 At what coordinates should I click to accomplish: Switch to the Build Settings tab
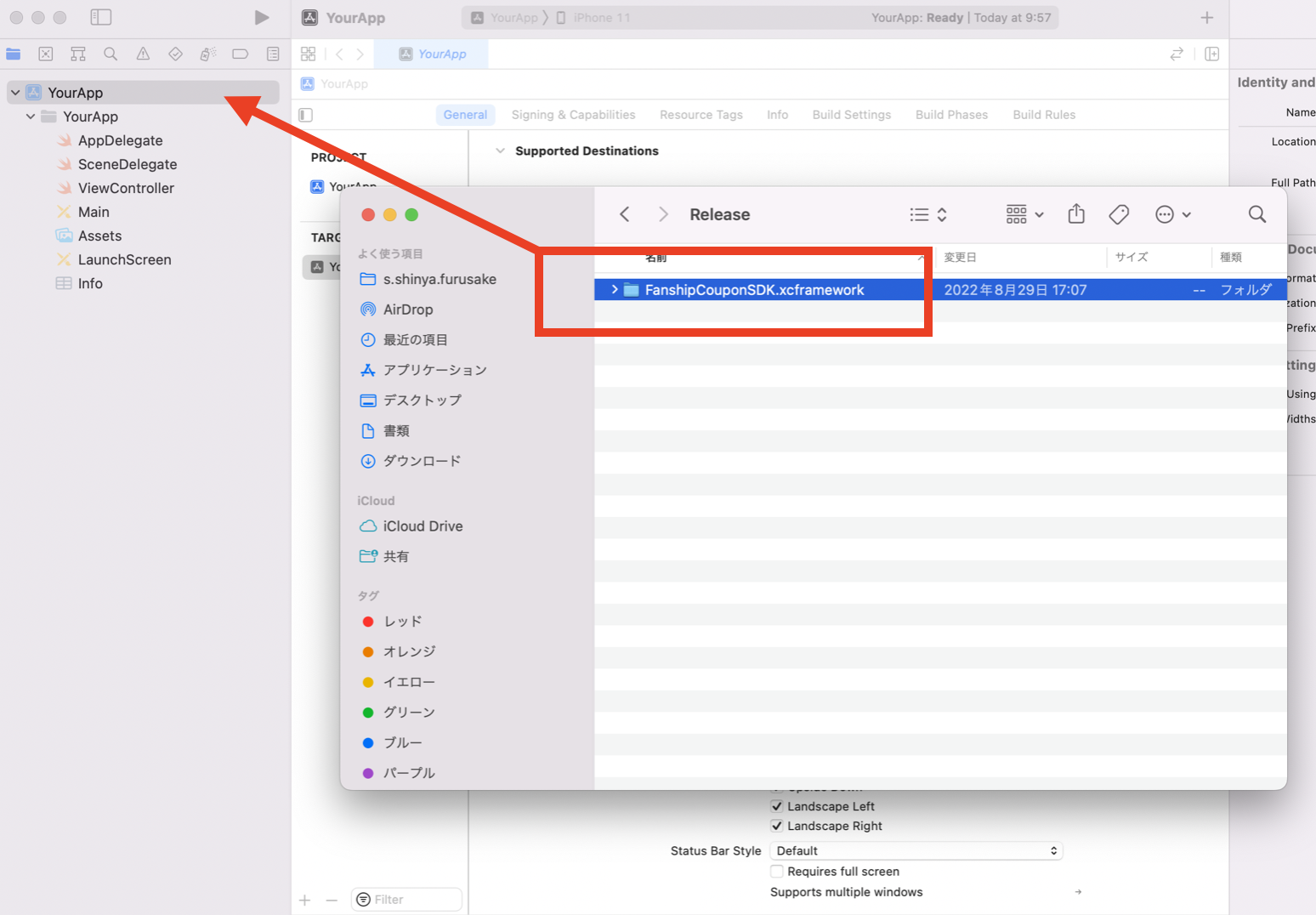[x=851, y=115]
